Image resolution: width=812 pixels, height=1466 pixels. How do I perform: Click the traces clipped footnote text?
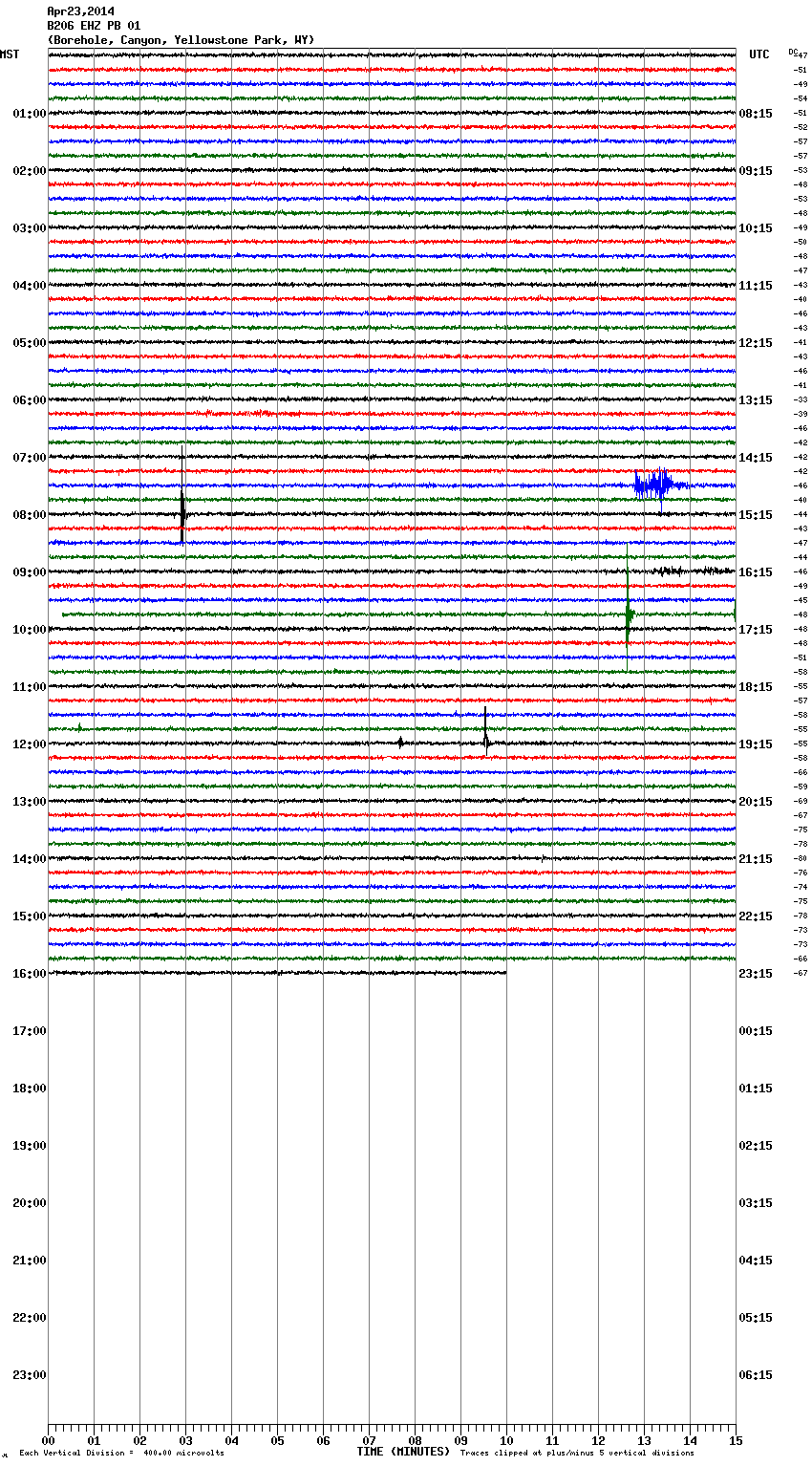click(x=577, y=1454)
